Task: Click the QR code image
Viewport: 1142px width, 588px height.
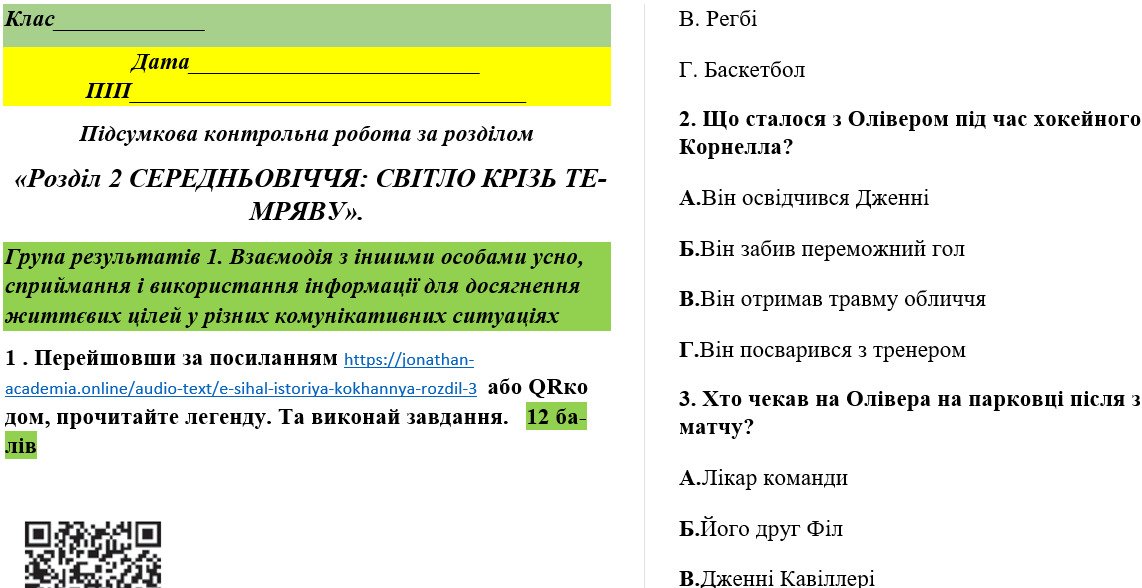Action: point(92,555)
